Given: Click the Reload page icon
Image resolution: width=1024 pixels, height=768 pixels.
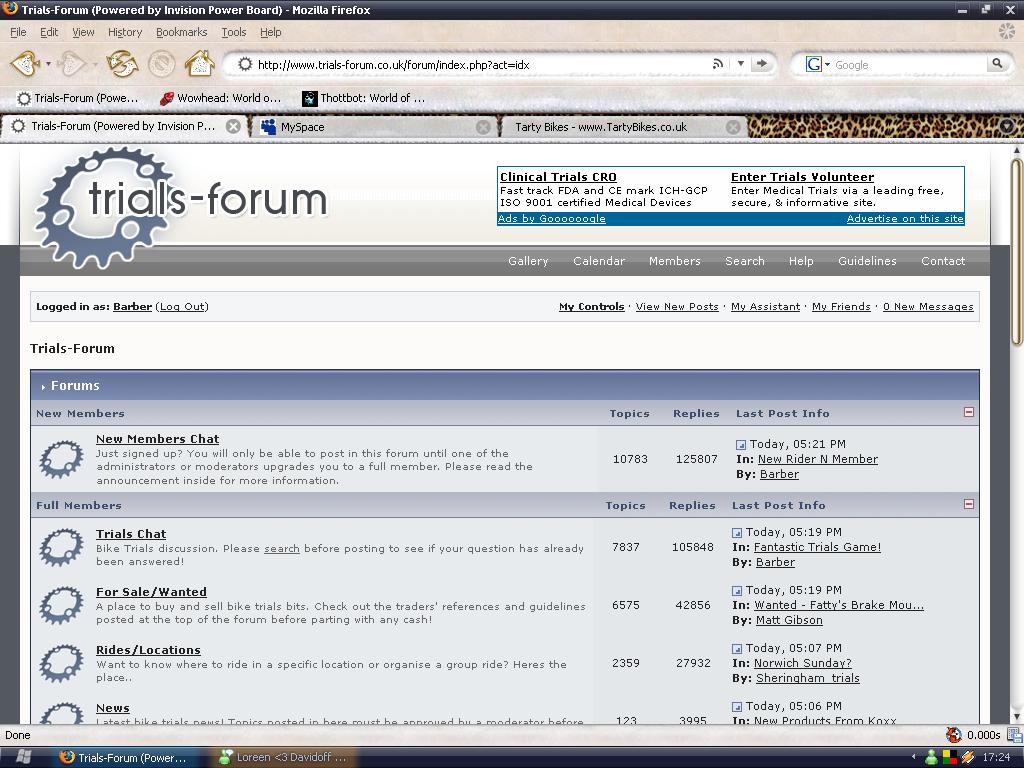Looking at the screenshot, I should pos(122,64).
